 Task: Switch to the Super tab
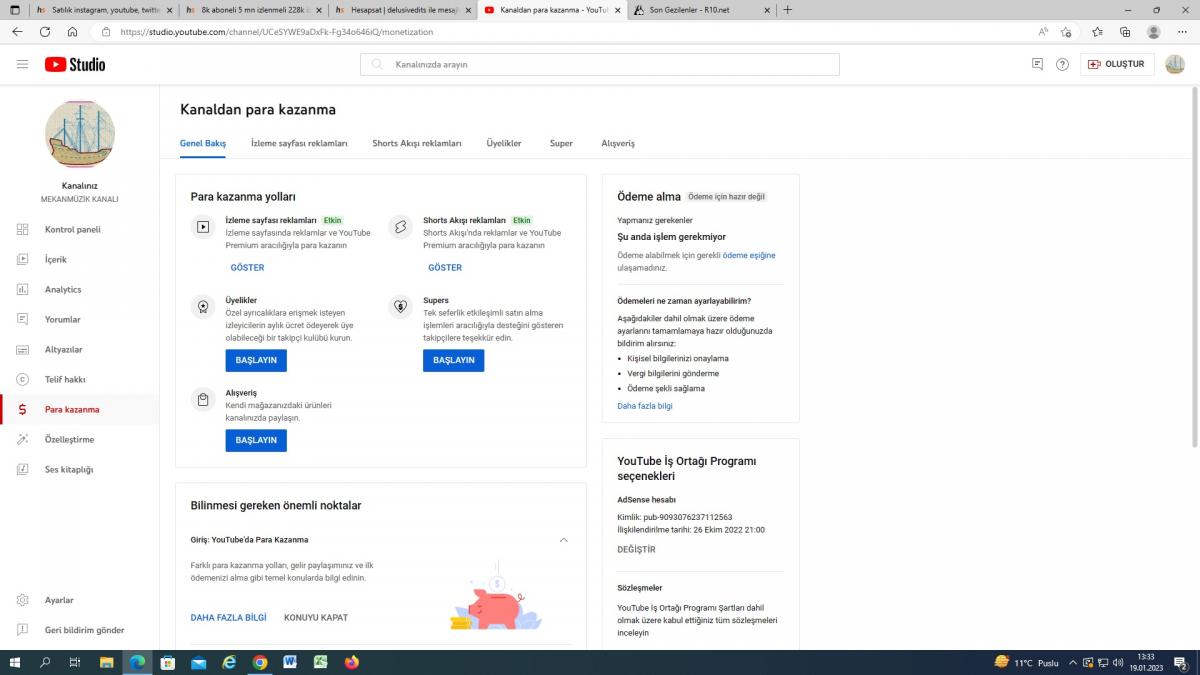pyautogui.click(x=561, y=143)
